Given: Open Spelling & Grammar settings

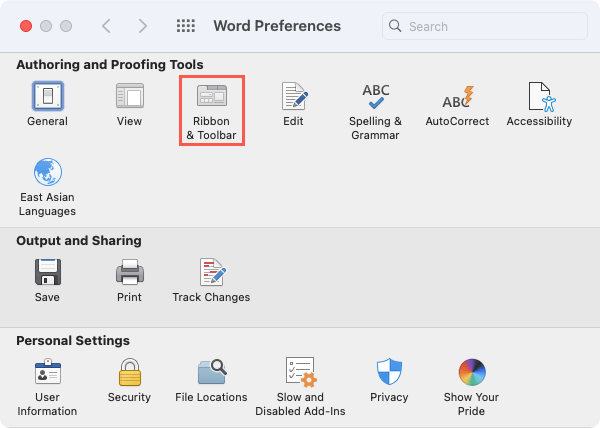Looking at the screenshot, I should 375,98.
